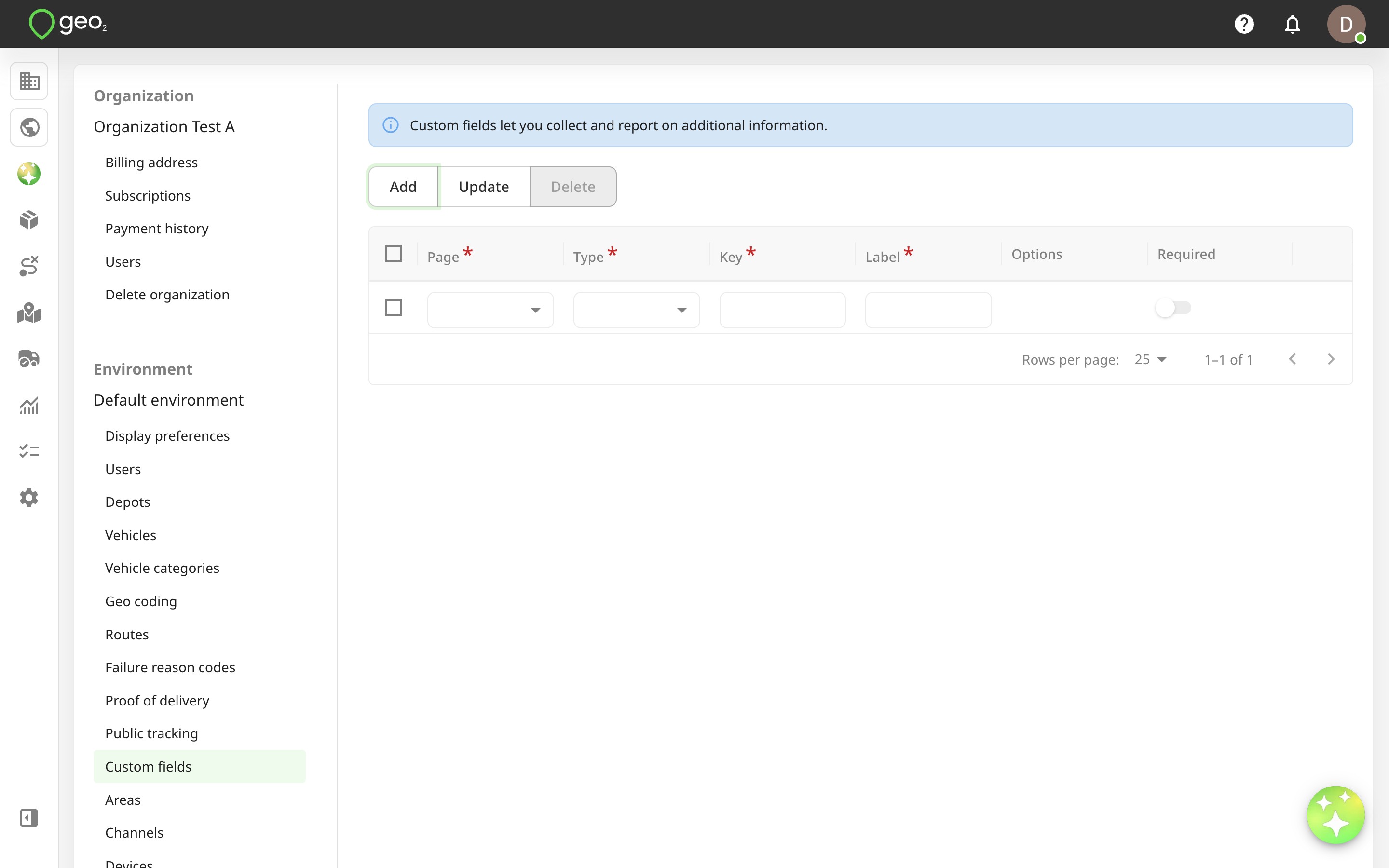
Task: Open Vehicle categories menu item
Action: coord(162,568)
